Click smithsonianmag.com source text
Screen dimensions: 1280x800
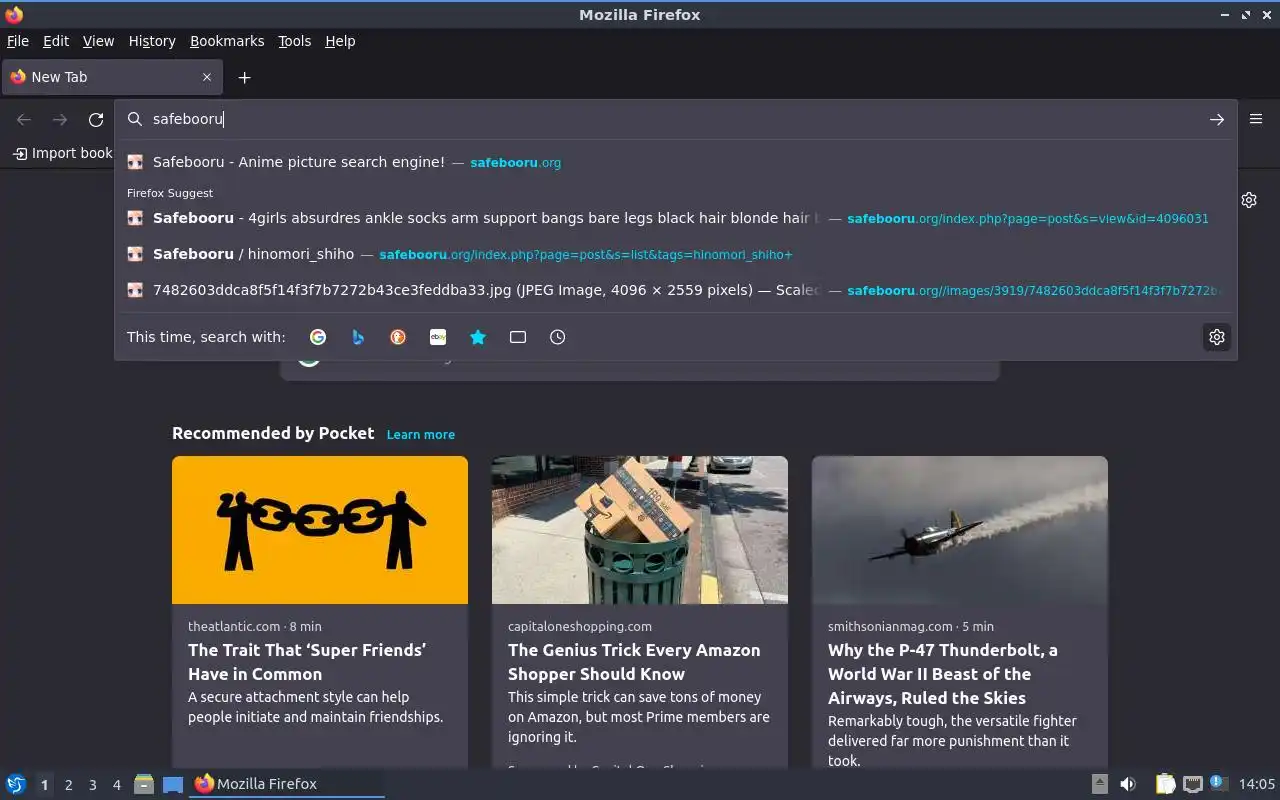click(890, 626)
